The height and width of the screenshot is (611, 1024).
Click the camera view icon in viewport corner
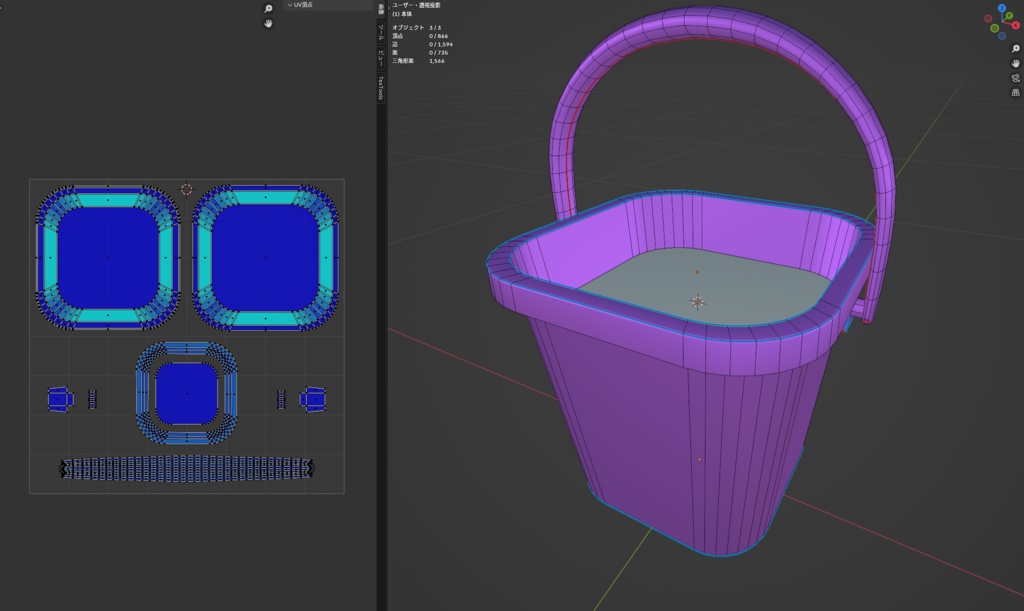(1014, 78)
